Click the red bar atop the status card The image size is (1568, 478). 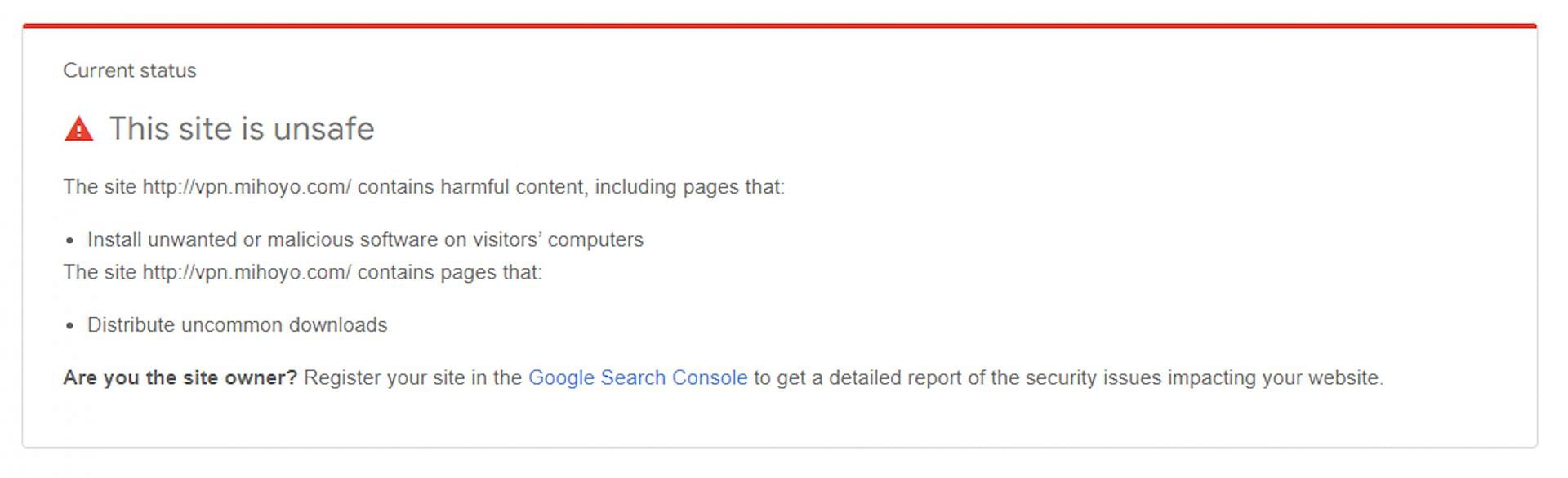[780, 25]
